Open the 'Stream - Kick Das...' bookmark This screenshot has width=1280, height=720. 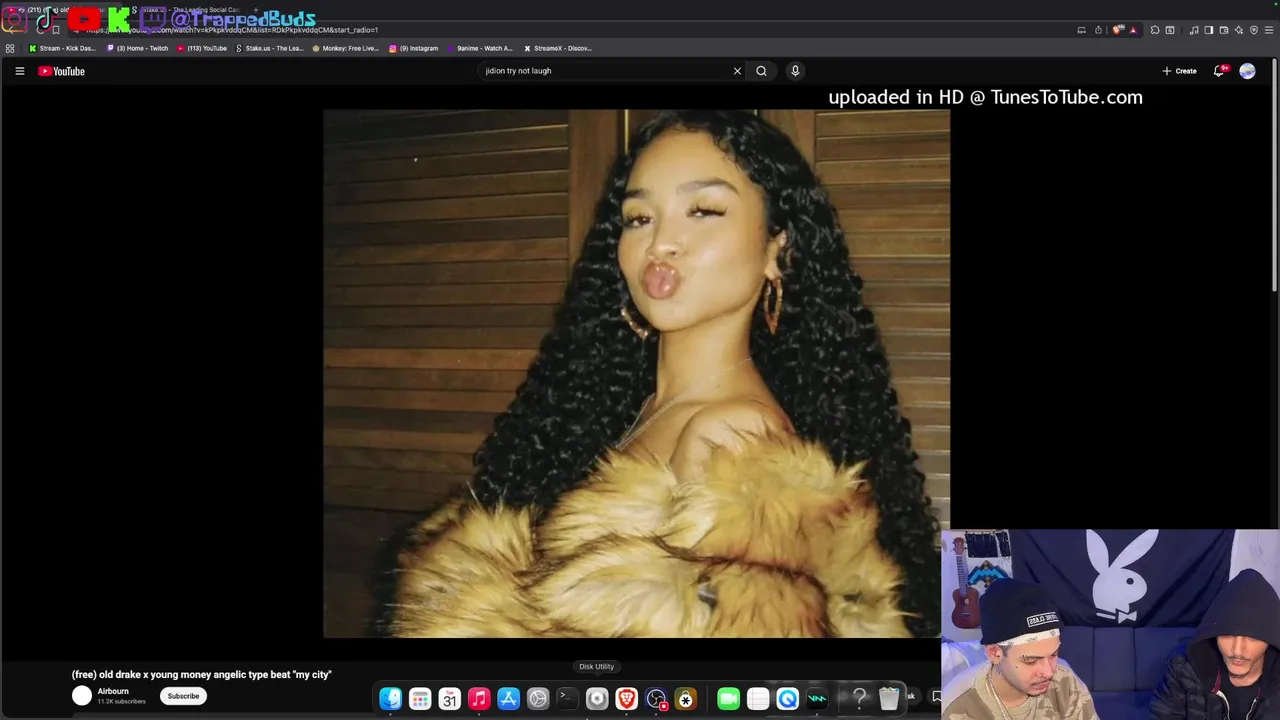(62, 48)
